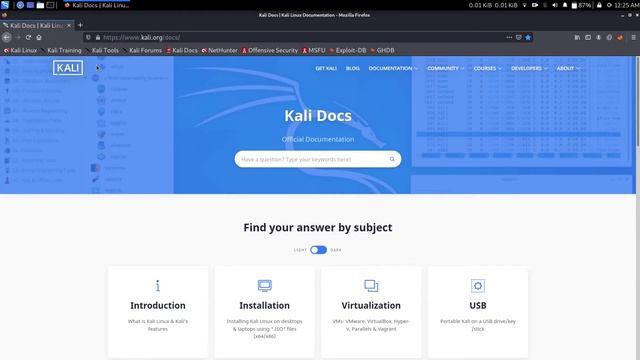Open the Kali applications menu icon

point(5,5)
